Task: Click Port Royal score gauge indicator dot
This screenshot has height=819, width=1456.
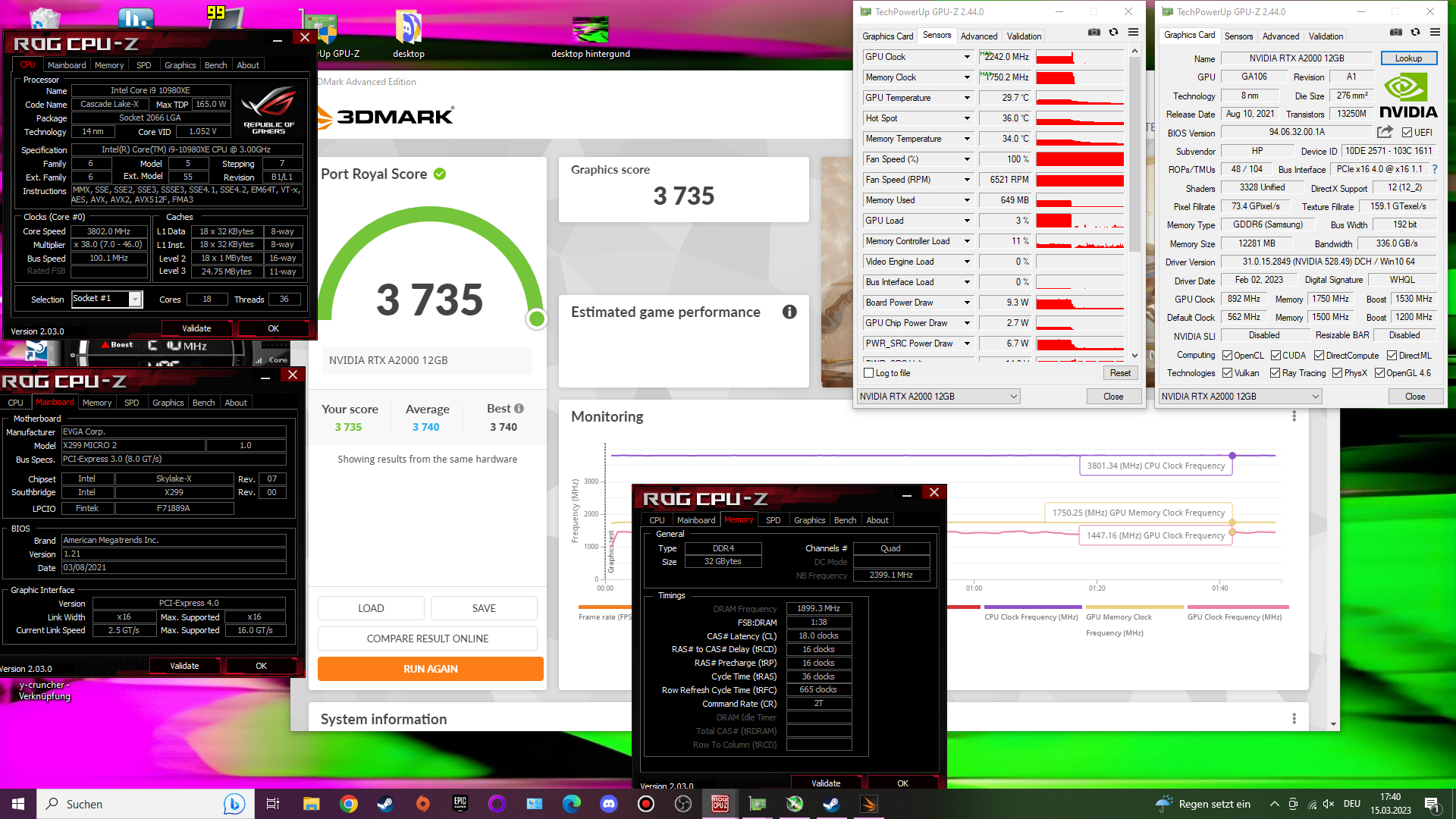Action: (x=536, y=318)
